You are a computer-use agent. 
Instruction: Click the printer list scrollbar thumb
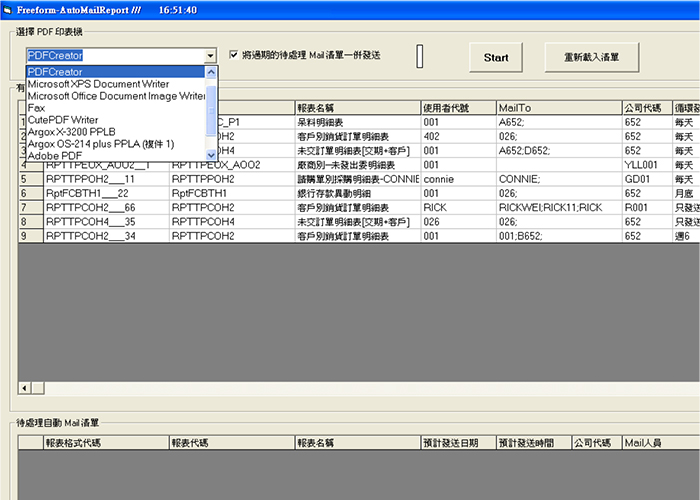(x=211, y=110)
